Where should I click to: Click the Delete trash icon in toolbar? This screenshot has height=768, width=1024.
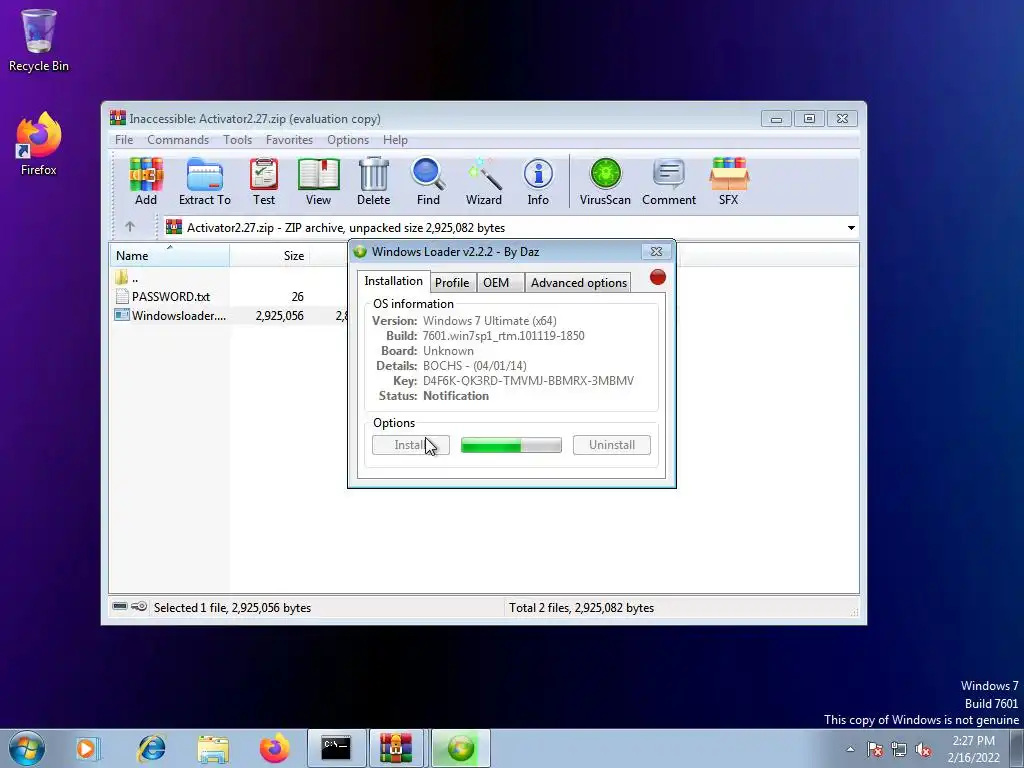pos(374,182)
